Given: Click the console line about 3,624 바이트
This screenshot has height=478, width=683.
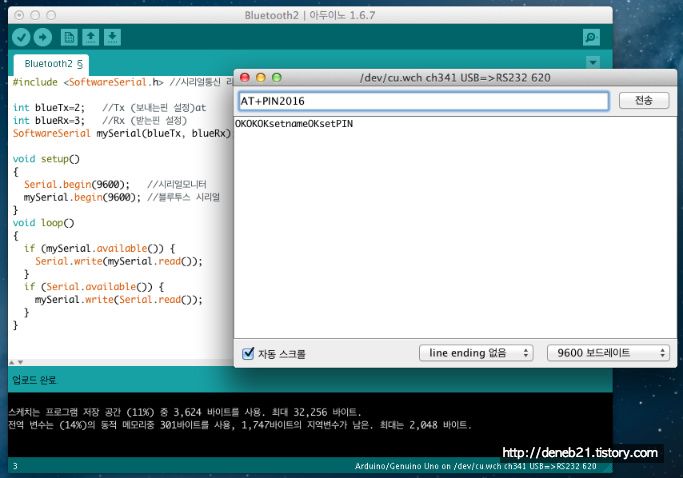Looking at the screenshot, I should (185, 412).
